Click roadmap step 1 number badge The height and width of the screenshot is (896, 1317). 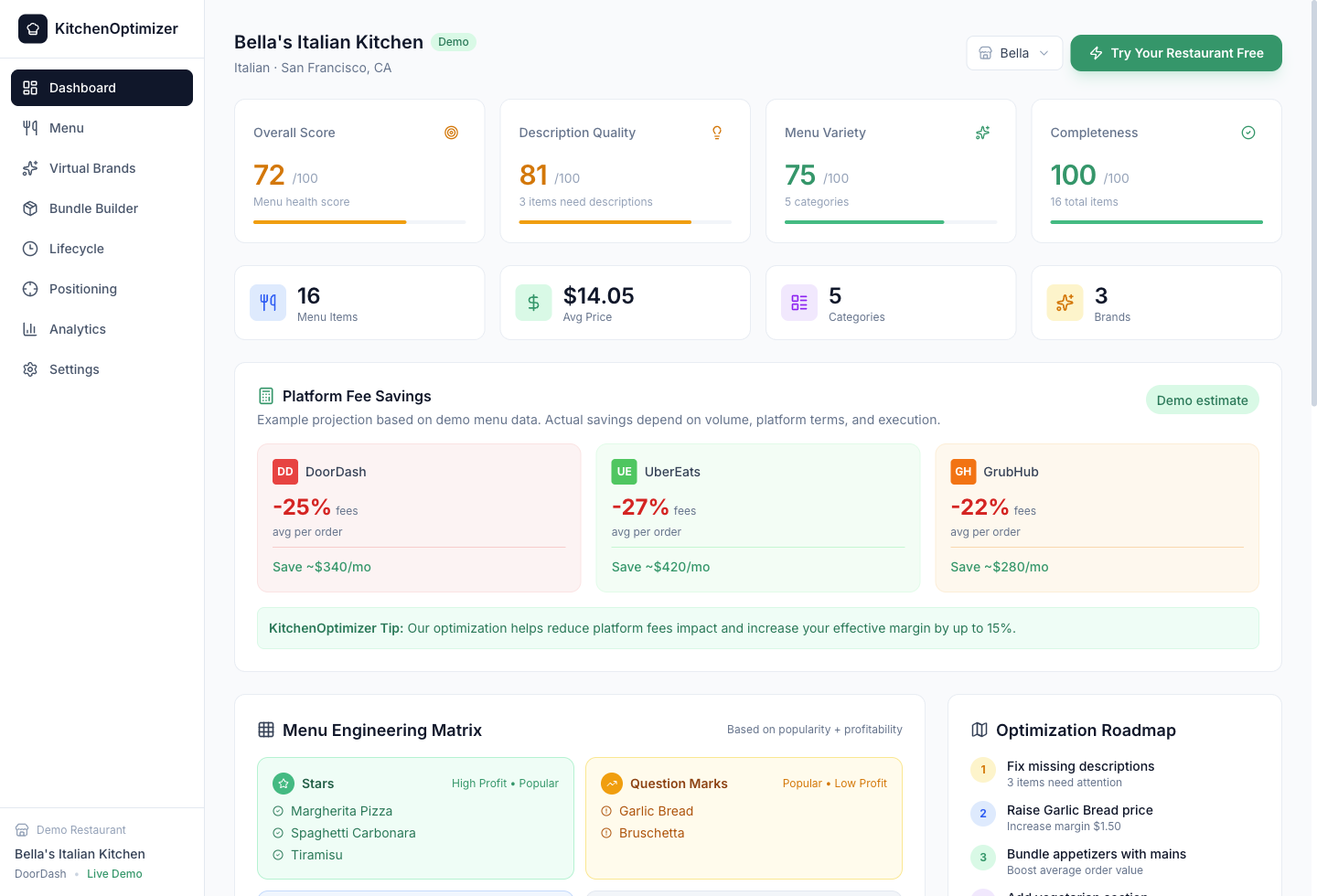point(983,770)
